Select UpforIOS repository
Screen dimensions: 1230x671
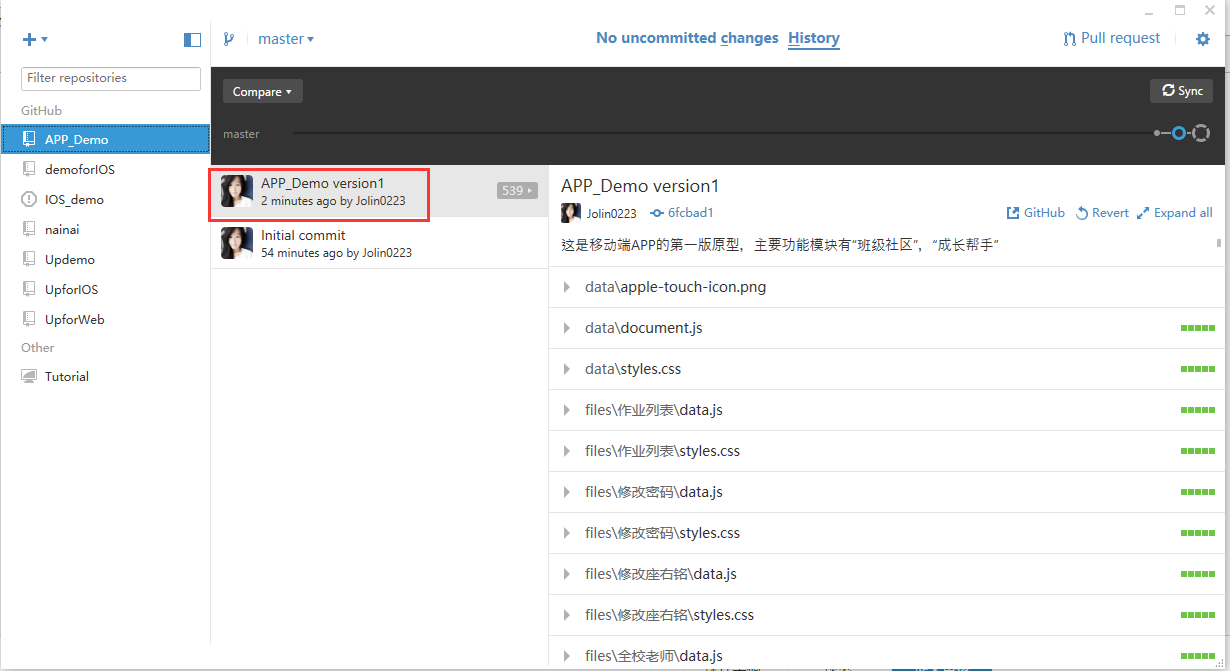pyautogui.click(x=106, y=289)
